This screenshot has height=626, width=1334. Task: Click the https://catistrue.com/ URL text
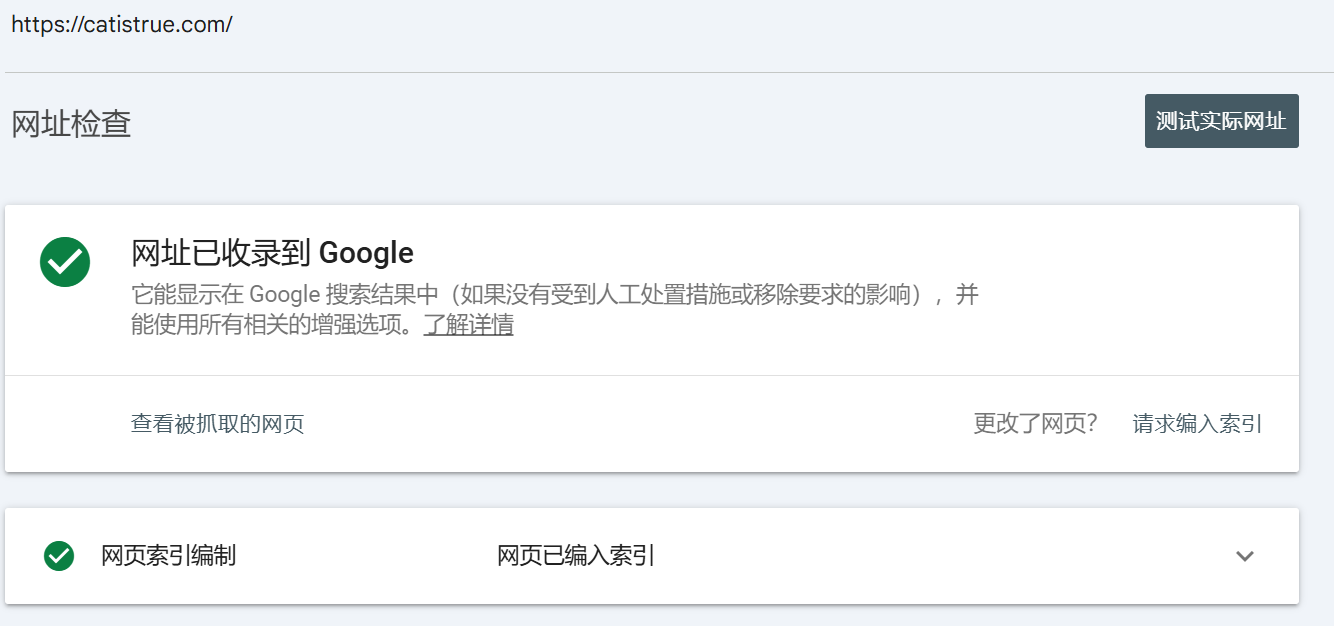coord(121,25)
